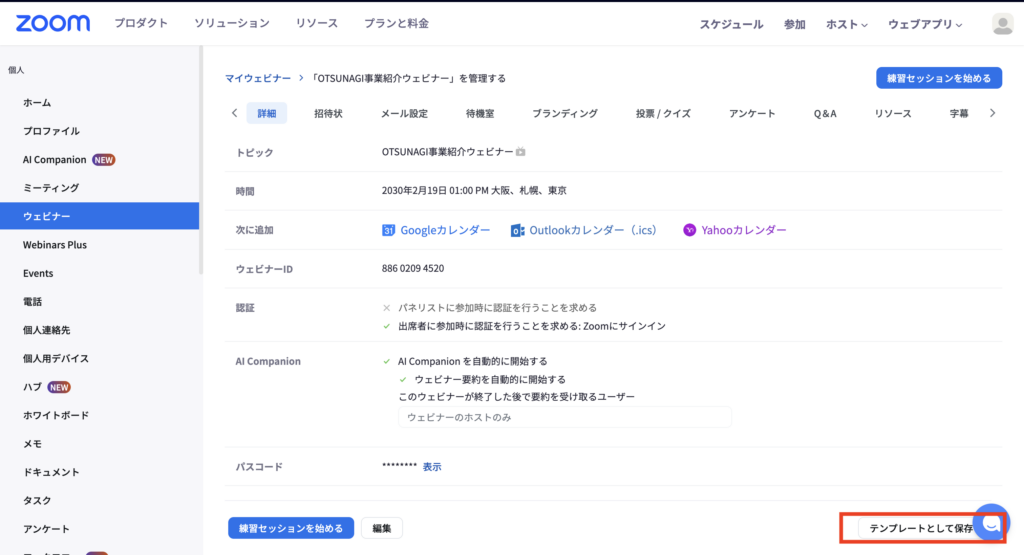Screen dimensions: 1024x555
Task: Expand the ホスト dropdown menu
Action: [x=846, y=24]
